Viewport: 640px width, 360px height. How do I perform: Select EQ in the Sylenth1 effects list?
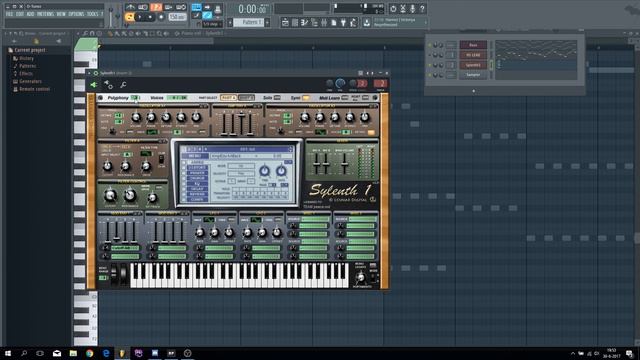point(198,184)
